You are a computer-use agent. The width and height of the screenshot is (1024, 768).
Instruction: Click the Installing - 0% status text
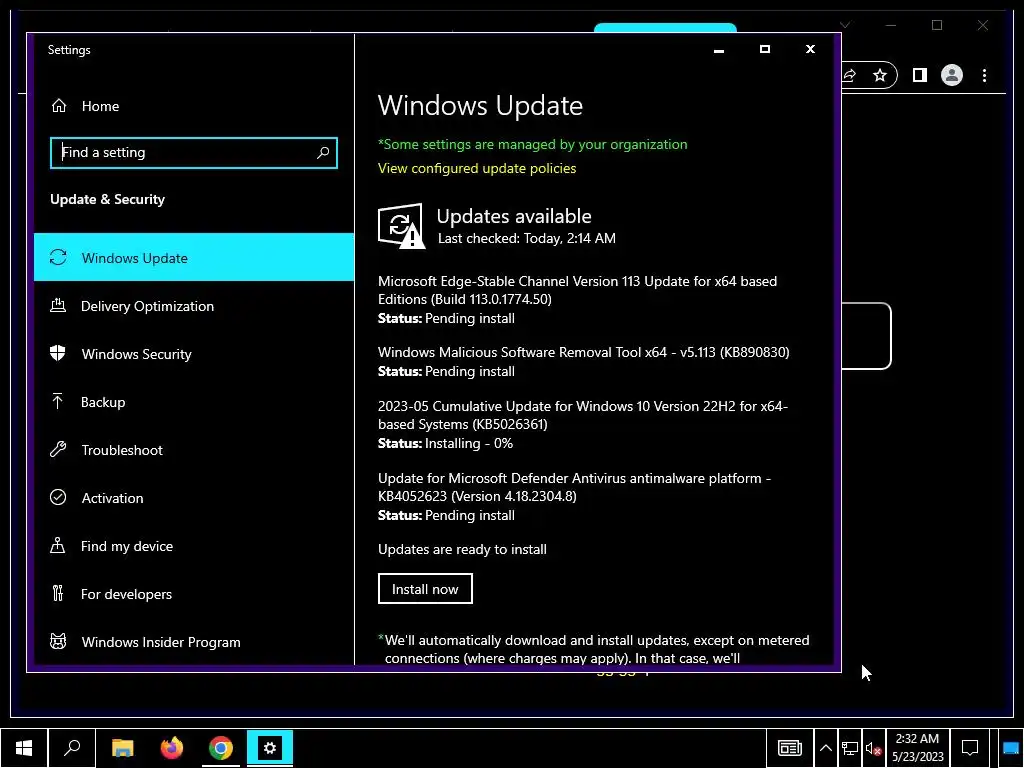pos(469,443)
